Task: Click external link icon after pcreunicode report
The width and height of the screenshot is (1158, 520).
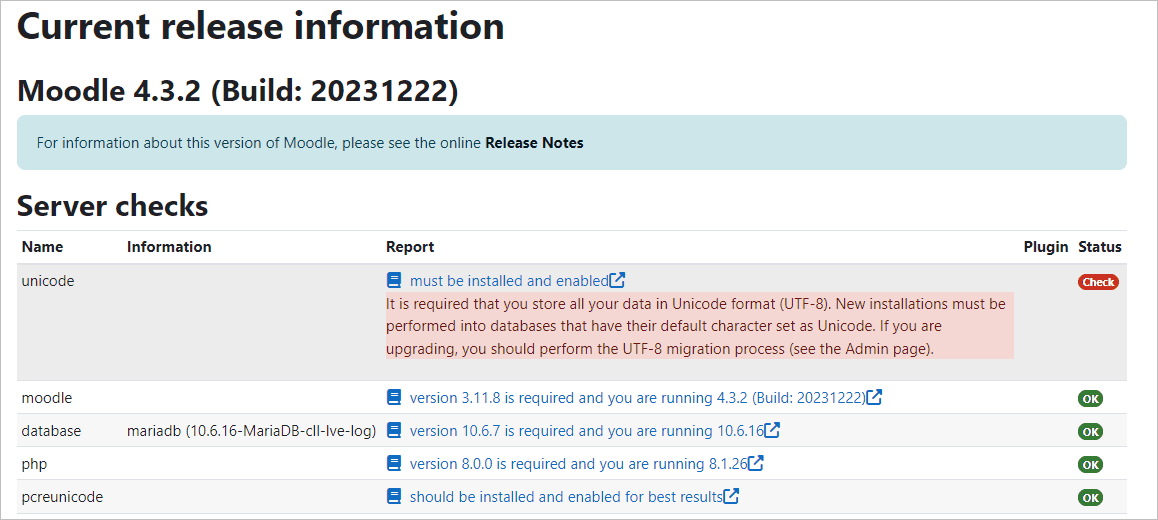Action: 731,497
